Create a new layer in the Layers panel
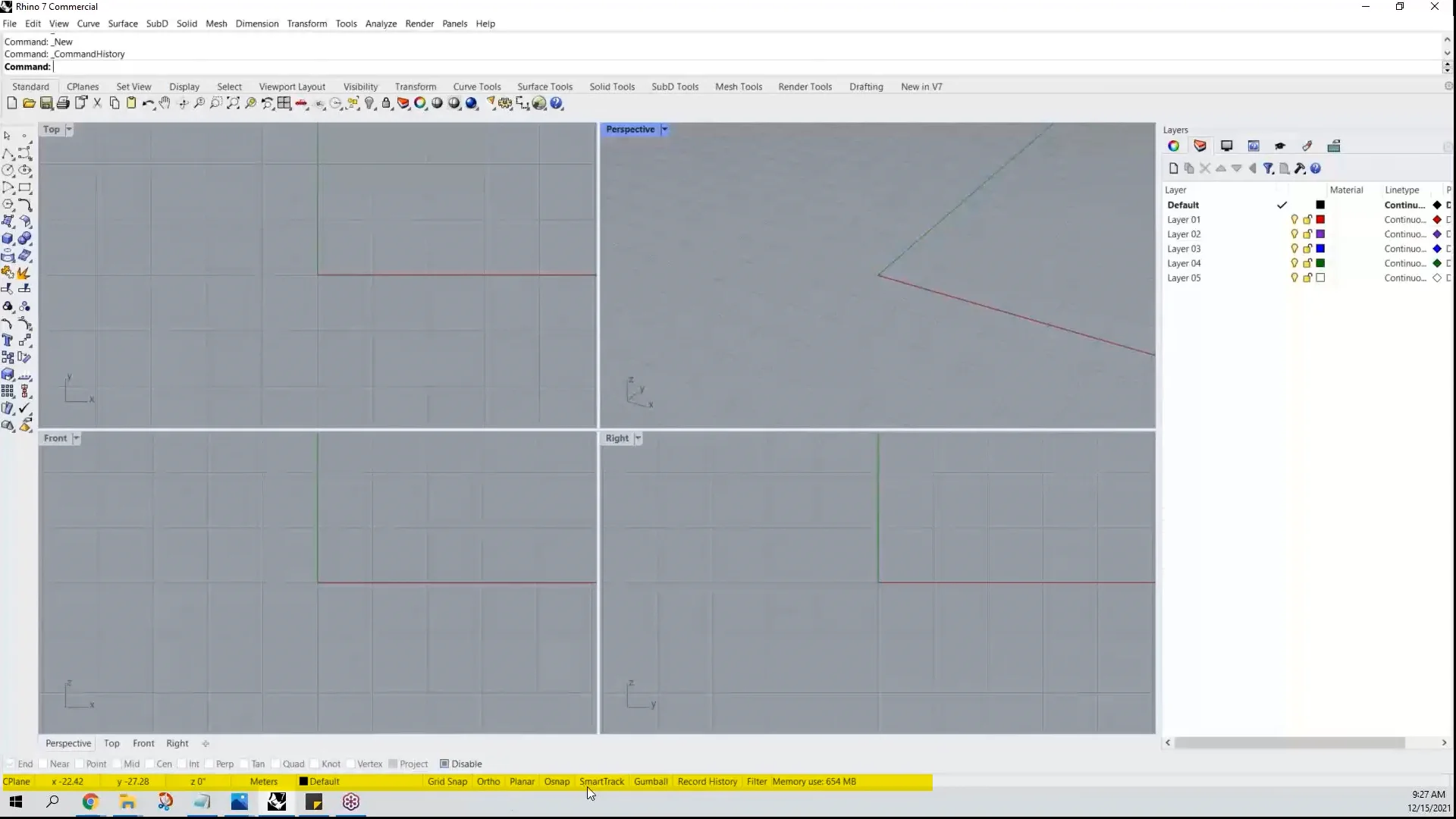 [1173, 168]
